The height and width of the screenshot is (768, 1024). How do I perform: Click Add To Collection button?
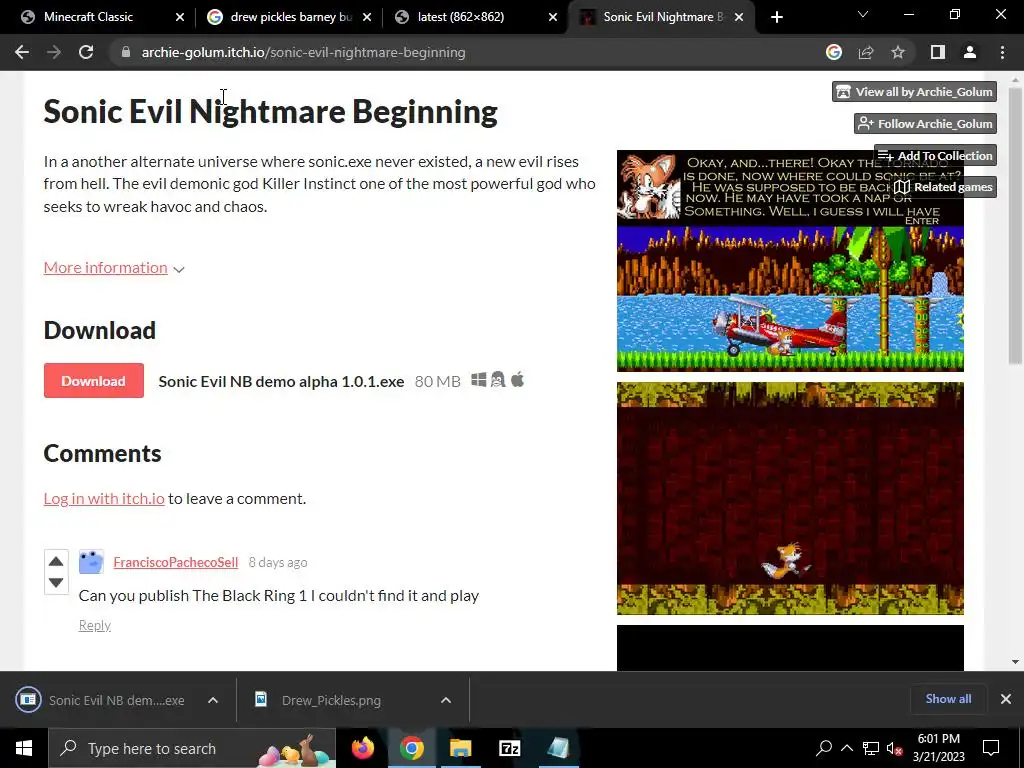coord(935,155)
